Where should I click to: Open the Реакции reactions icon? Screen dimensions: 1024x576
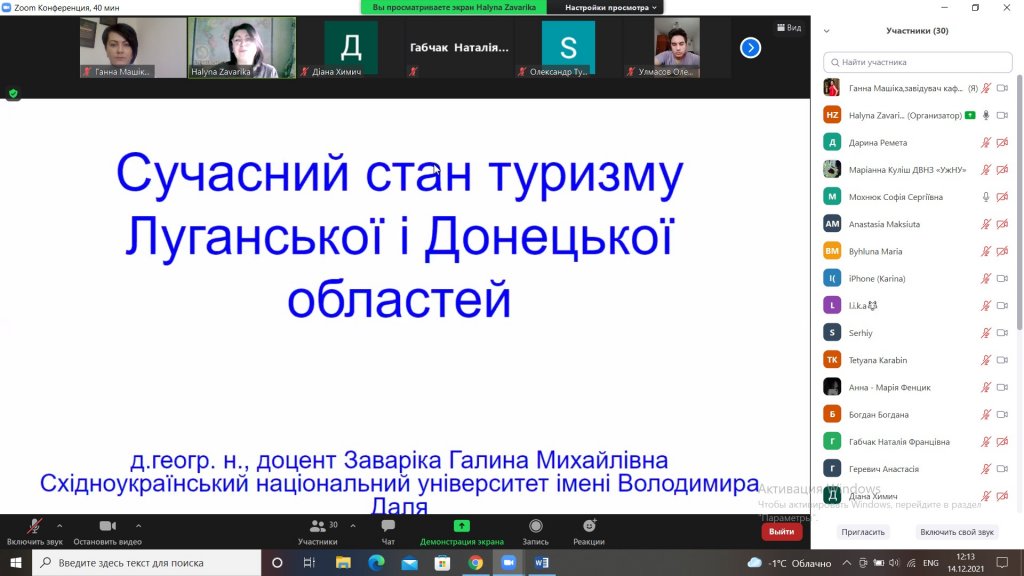pos(589,526)
